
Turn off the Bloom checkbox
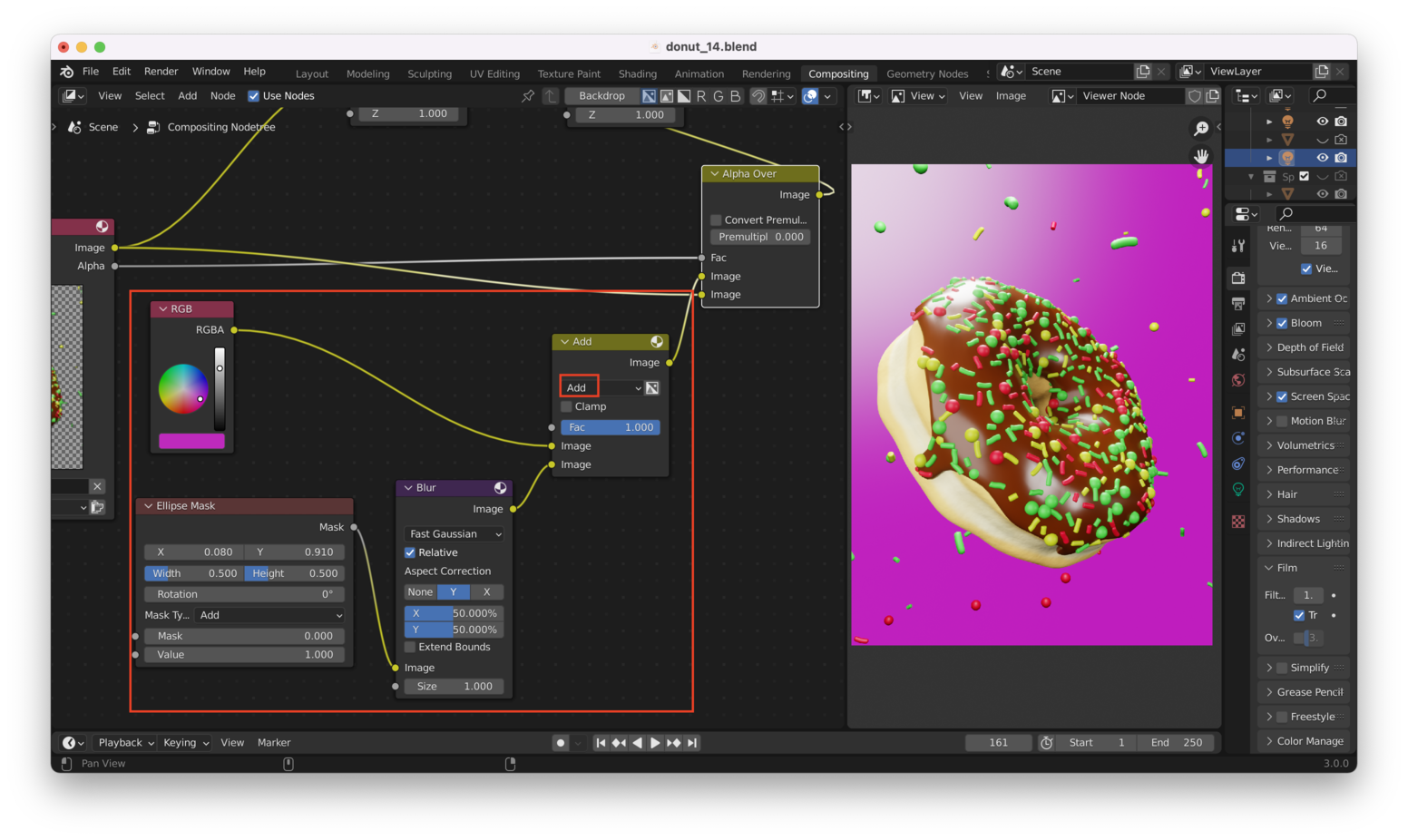[x=1282, y=323]
